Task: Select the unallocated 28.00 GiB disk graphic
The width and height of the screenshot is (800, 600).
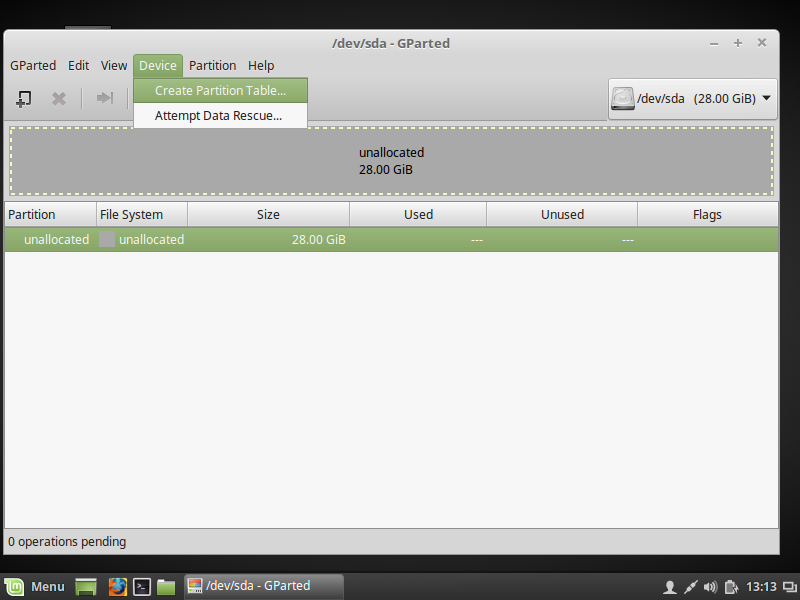Action: [x=391, y=161]
